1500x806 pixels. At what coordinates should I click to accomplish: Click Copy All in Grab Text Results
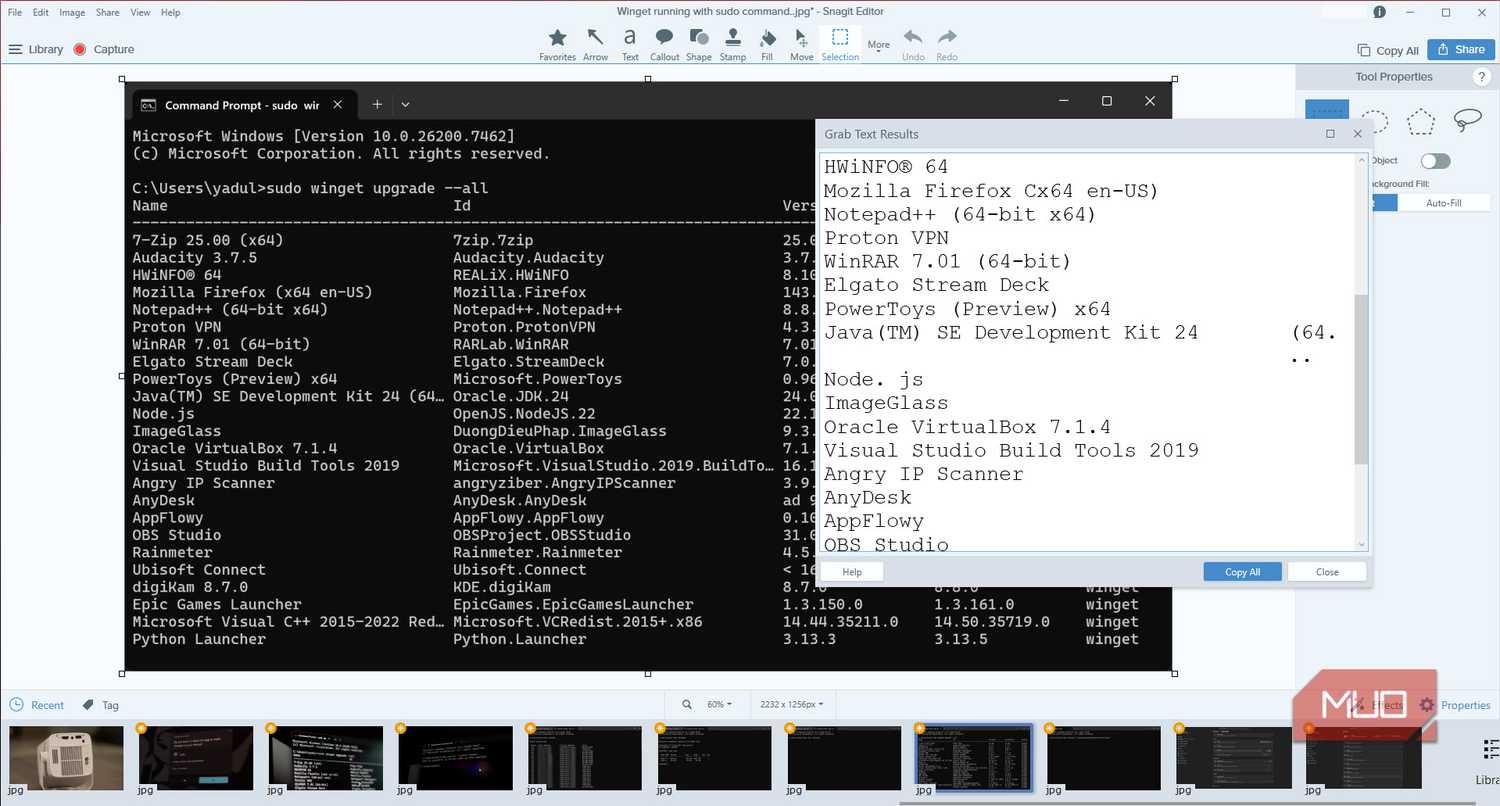click(1242, 572)
